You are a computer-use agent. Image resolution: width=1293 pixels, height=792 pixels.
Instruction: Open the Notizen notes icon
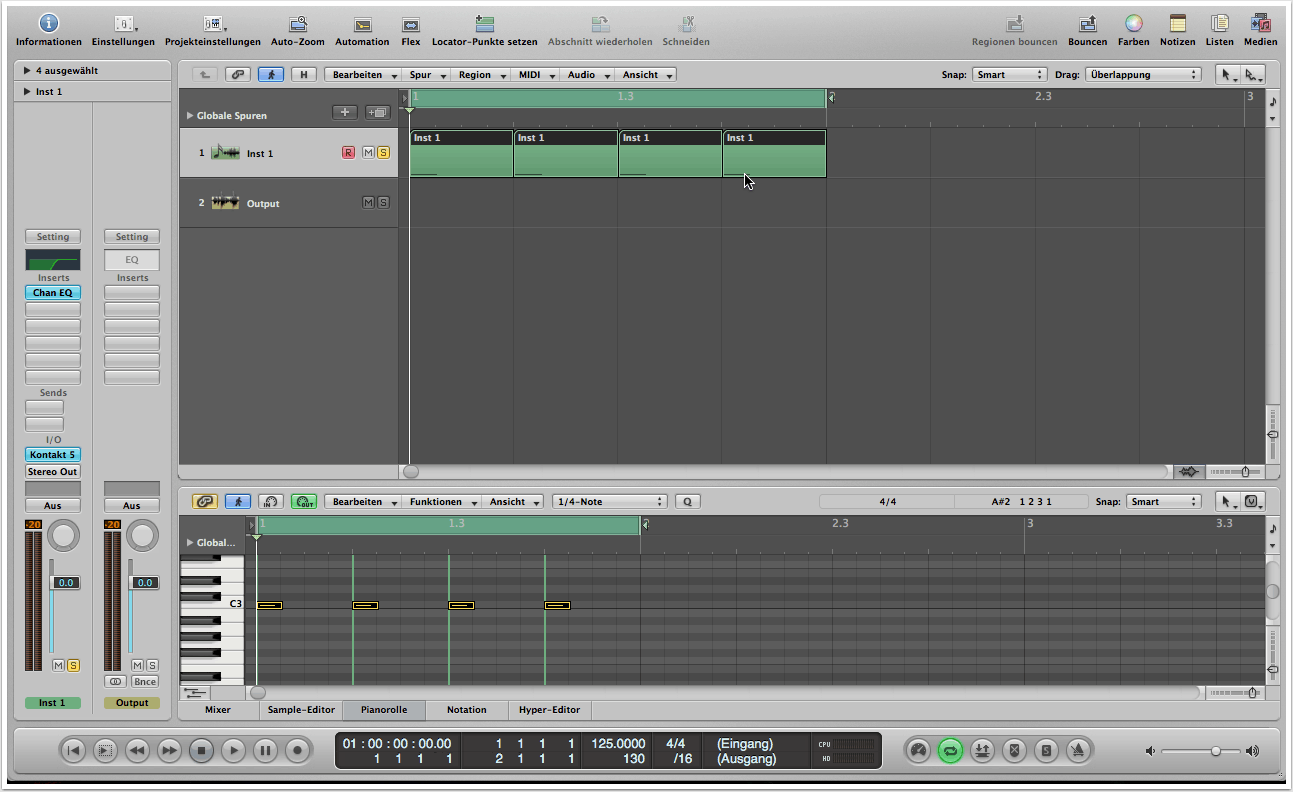pyautogui.click(x=1177, y=24)
